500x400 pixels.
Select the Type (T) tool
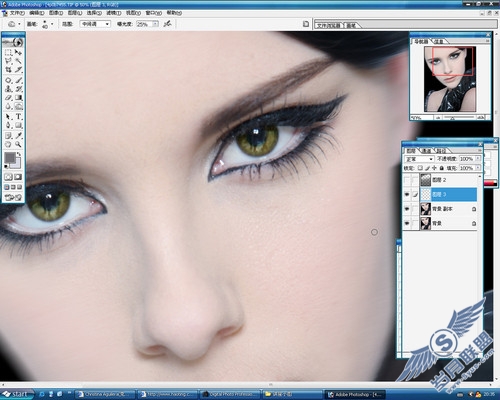point(19,117)
